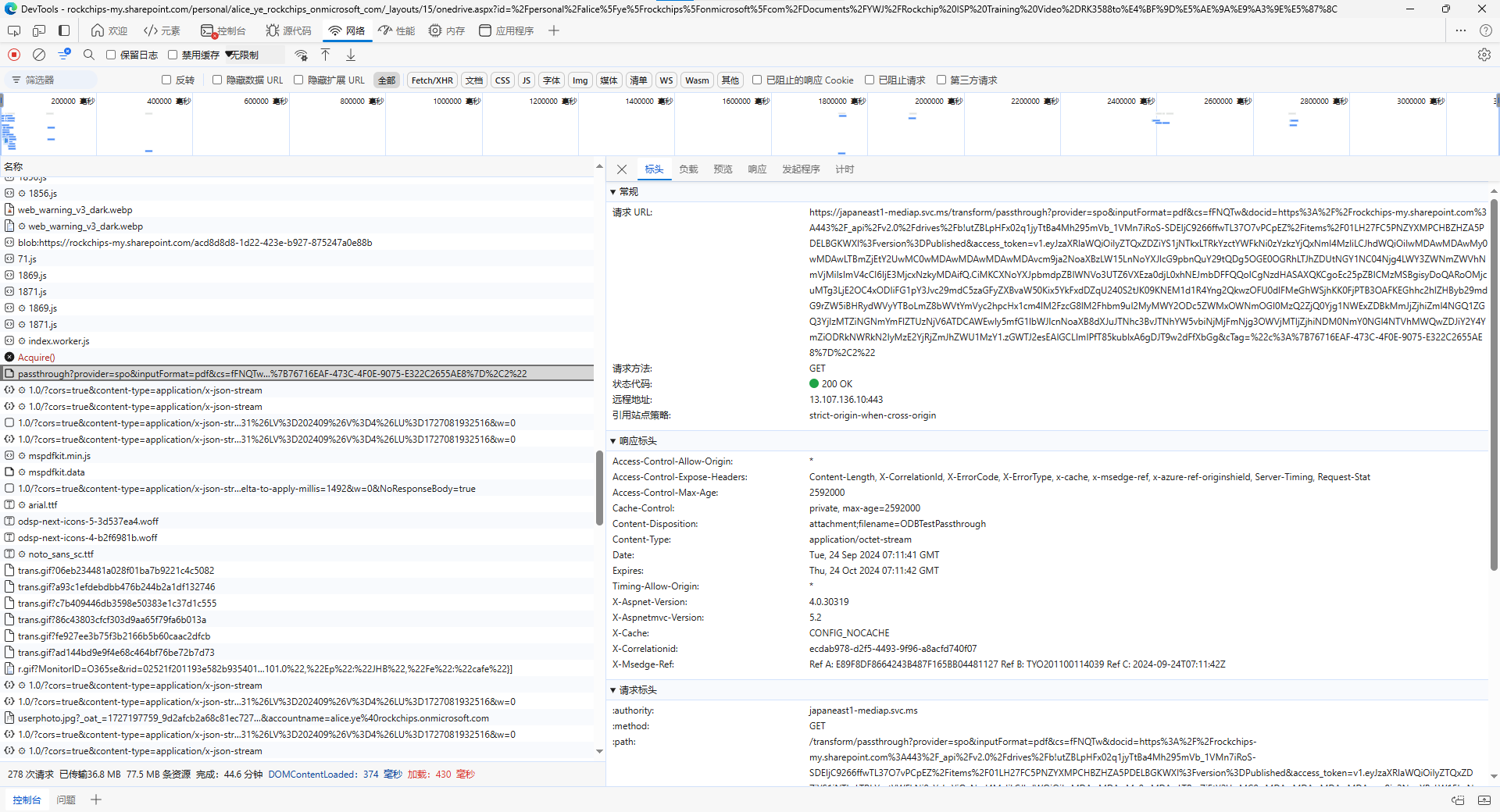
Task: Open network panel settings gear
Action: [1484, 55]
